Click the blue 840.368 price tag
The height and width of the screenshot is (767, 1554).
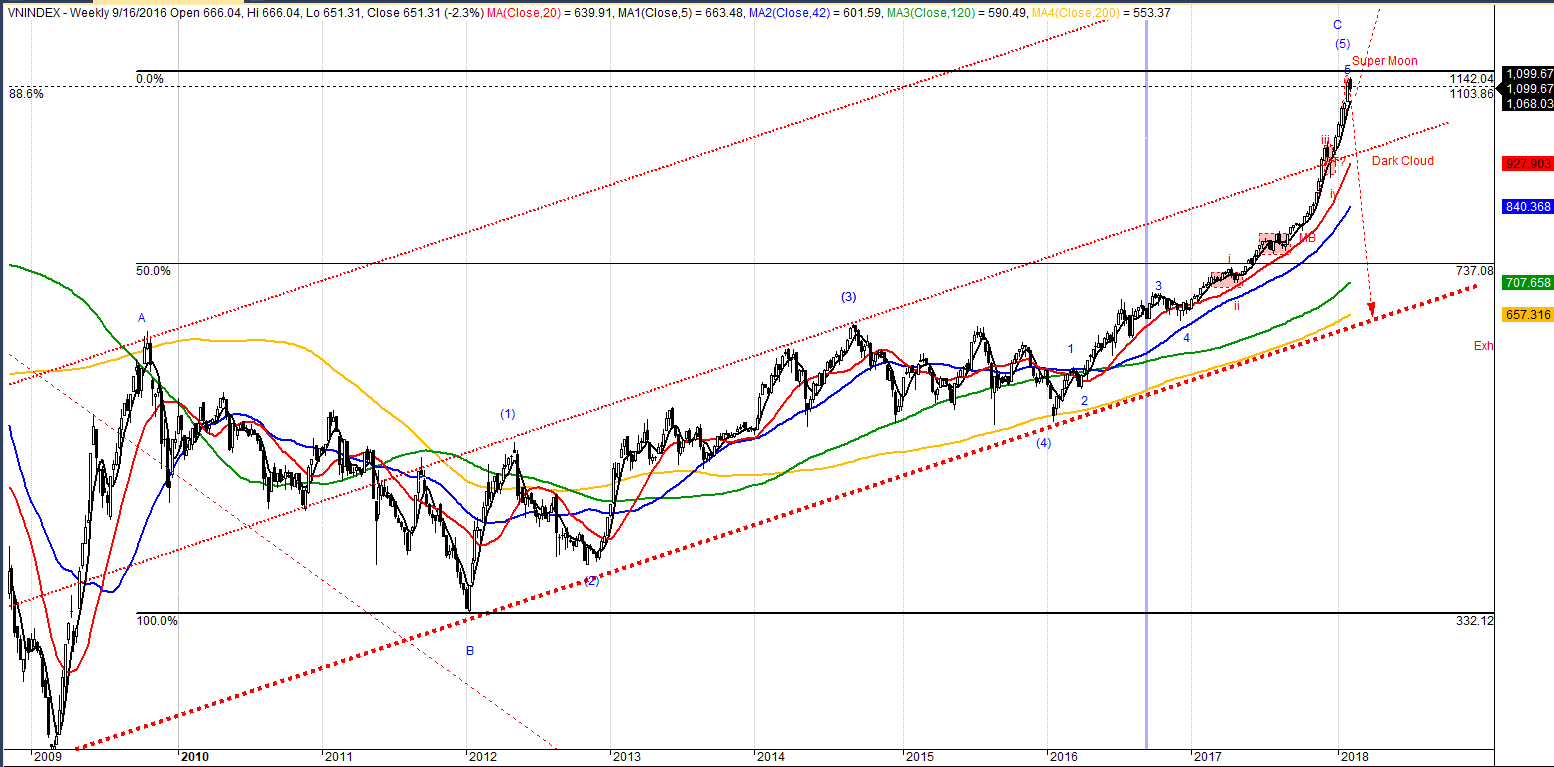(x=1526, y=207)
